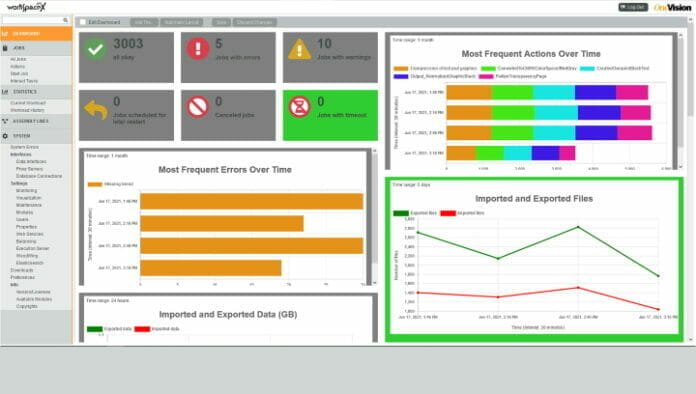Click the red exclamation jobs with errors icon

pos(198,49)
